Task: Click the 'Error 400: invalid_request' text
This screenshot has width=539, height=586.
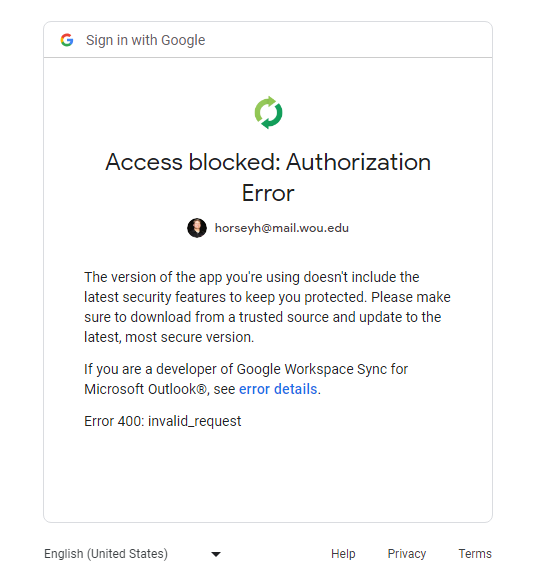Action: pos(163,421)
